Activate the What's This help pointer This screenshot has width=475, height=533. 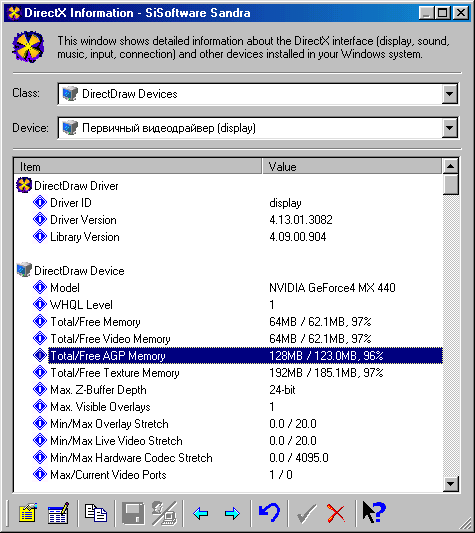(373, 512)
